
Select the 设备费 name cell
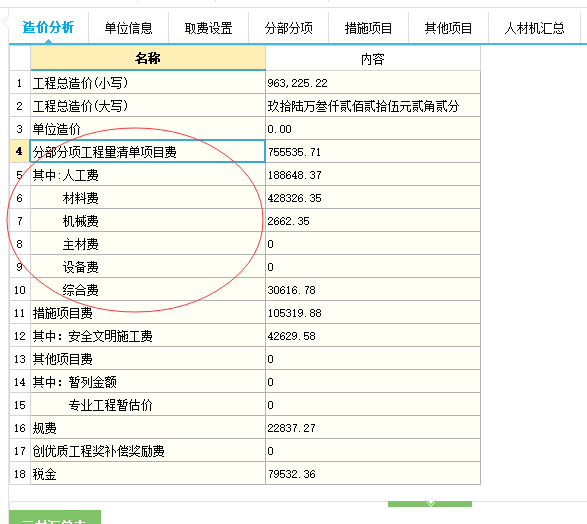(x=148, y=267)
